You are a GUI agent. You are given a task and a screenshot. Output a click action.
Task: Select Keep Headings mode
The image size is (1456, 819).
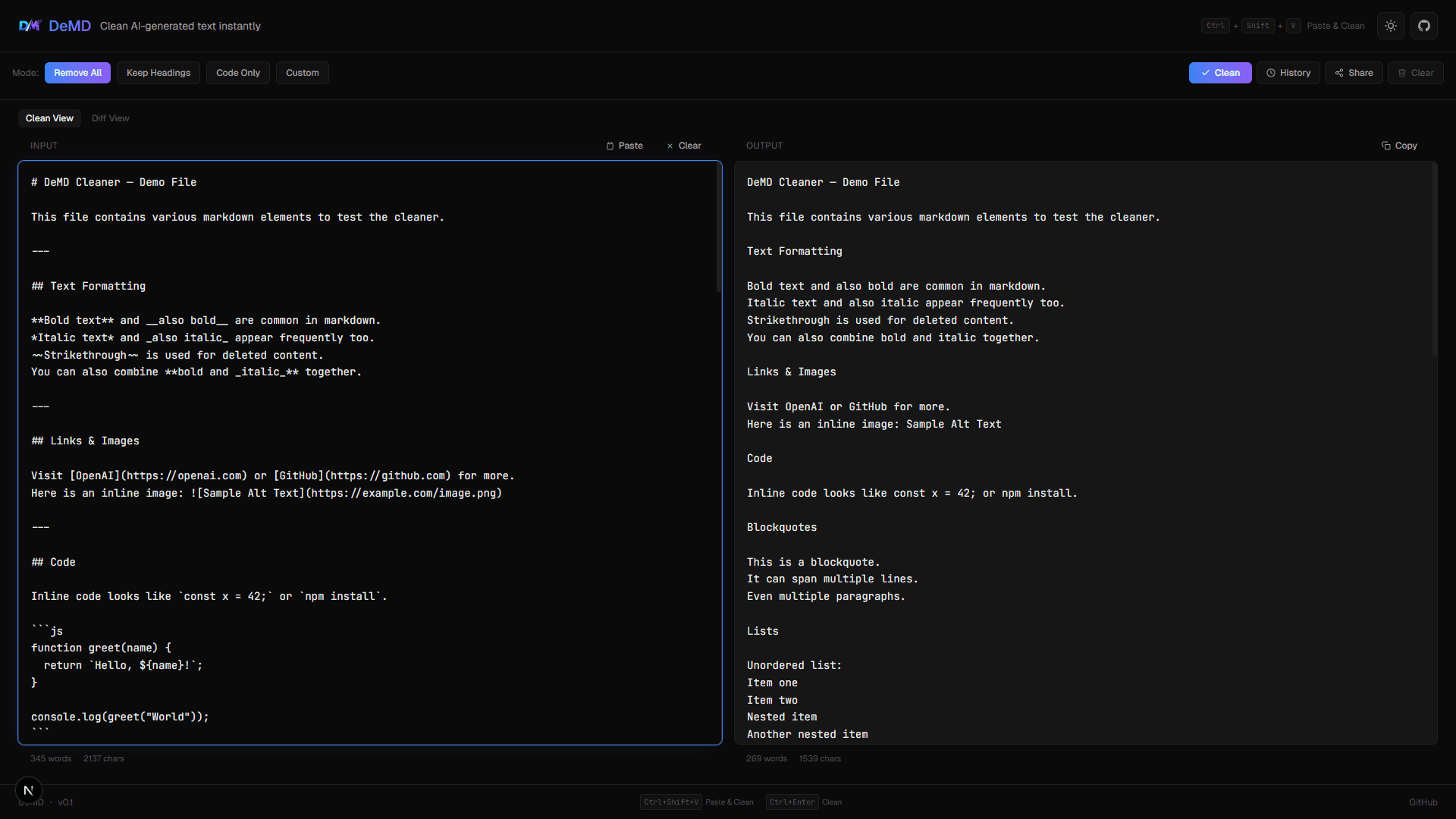point(158,73)
